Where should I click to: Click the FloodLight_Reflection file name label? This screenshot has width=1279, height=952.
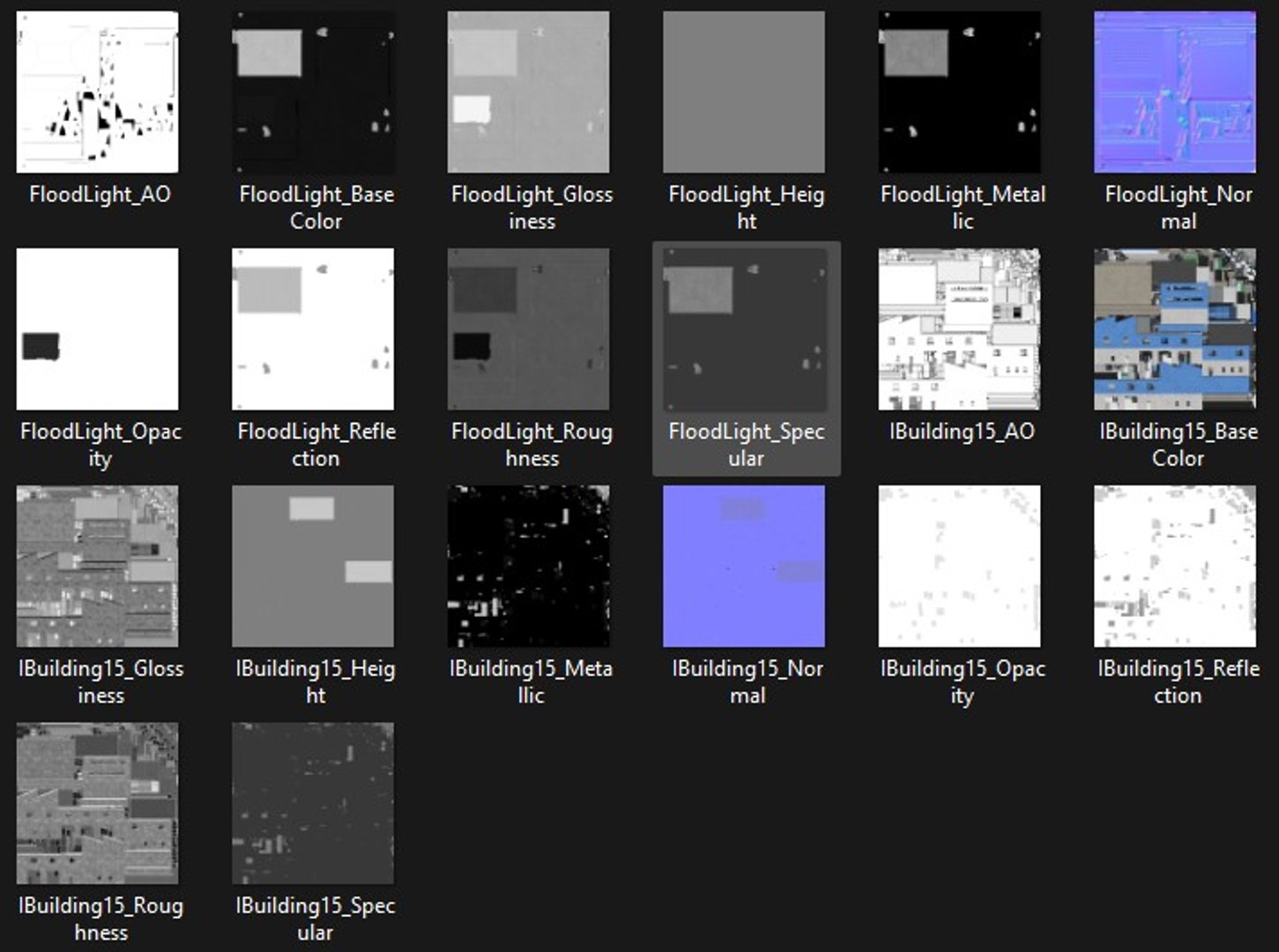pyautogui.click(x=316, y=444)
